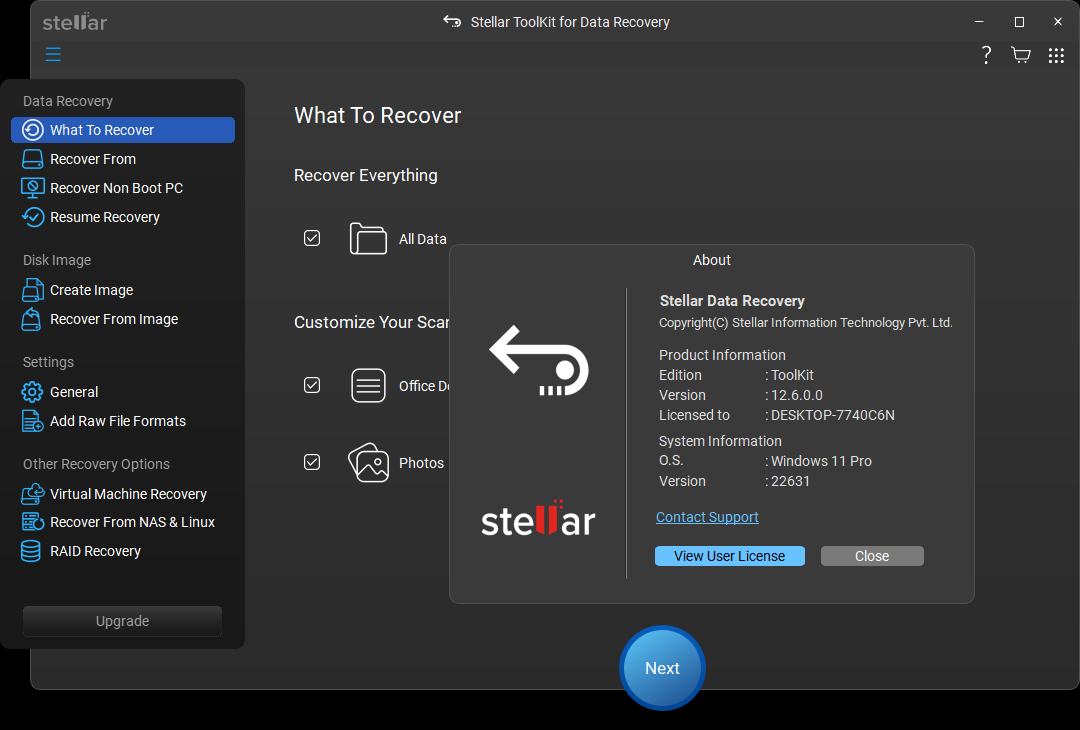Click the RAID Recovery database icon
Viewport: 1080px width, 730px height.
point(30,551)
